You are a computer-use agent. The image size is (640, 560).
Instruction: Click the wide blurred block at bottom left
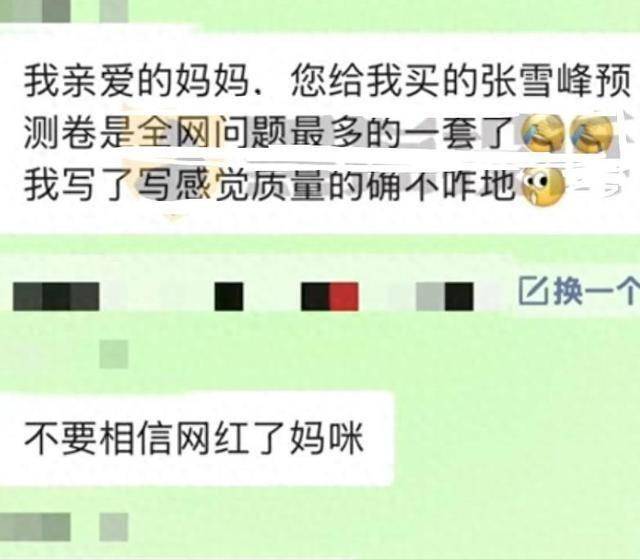click(x=35, y=527)
